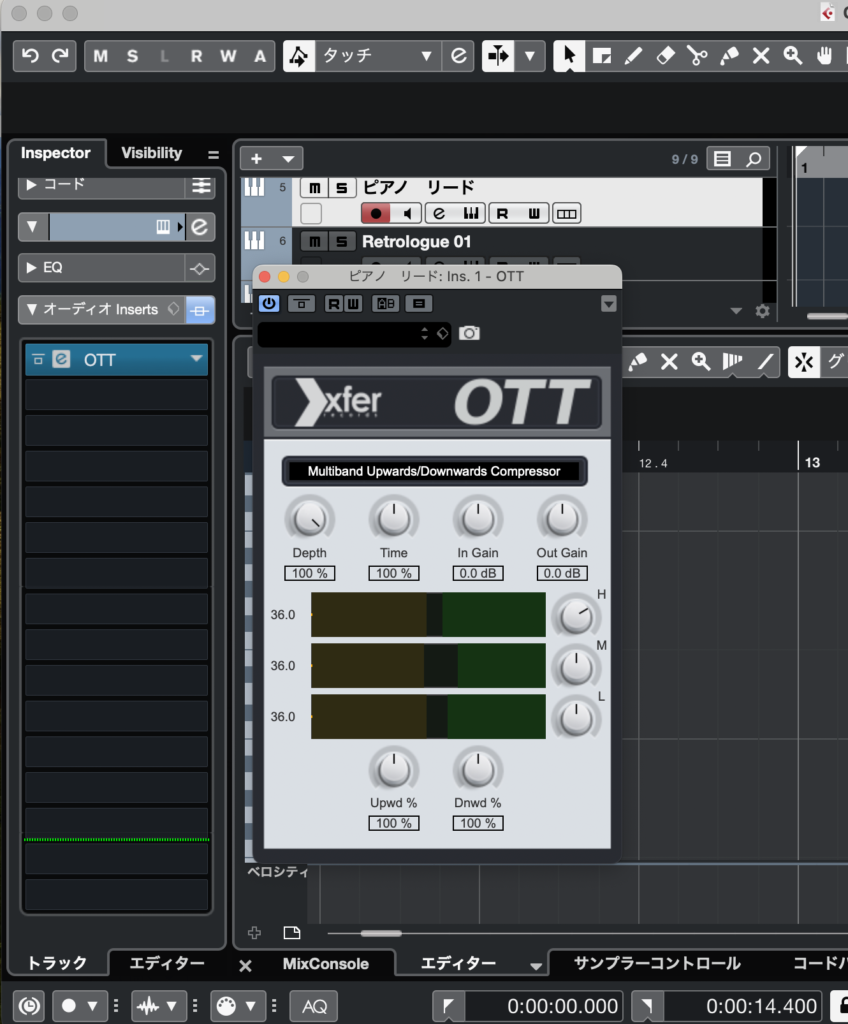This screenshot has height=1024, width=848.
Task: Click the add track plus button
Action: [x=257, y=159]
